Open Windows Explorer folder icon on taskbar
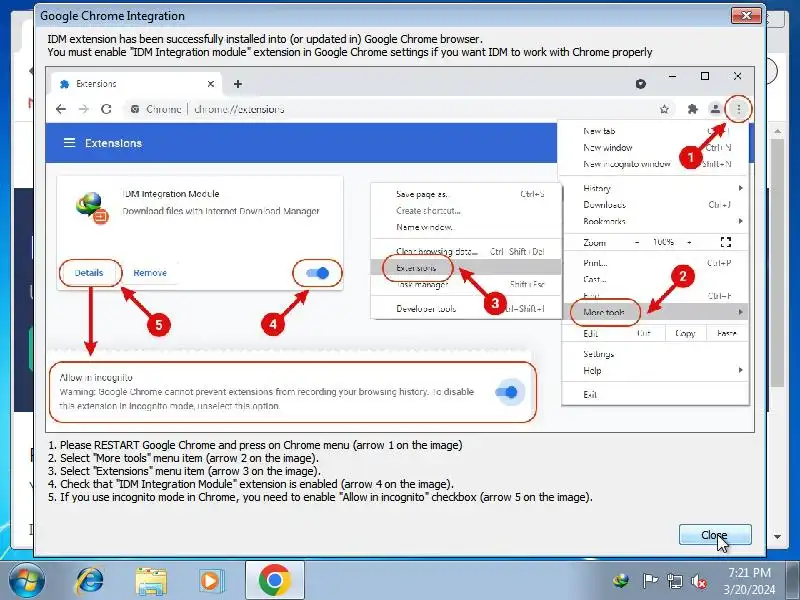The height and width of the screenshot is (600, 800). (x=151, y=581)
